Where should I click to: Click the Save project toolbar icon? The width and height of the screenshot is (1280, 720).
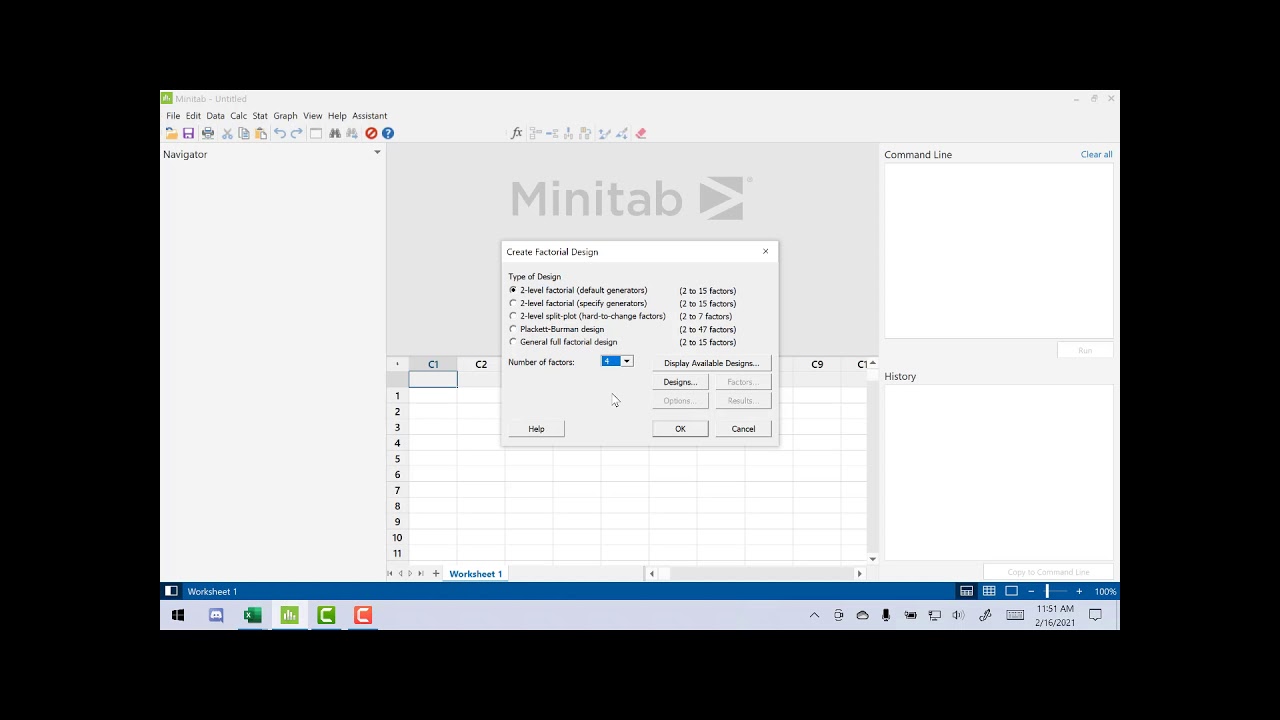click(188, 133)
